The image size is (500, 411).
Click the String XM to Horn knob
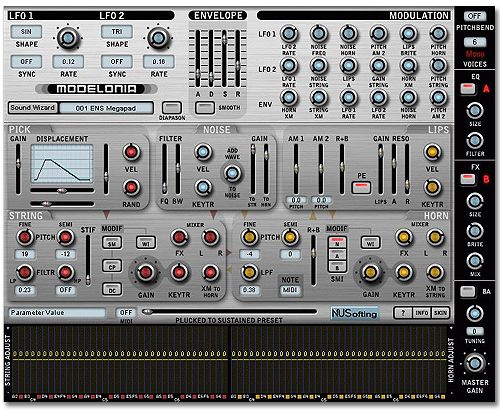pos(210,272)
